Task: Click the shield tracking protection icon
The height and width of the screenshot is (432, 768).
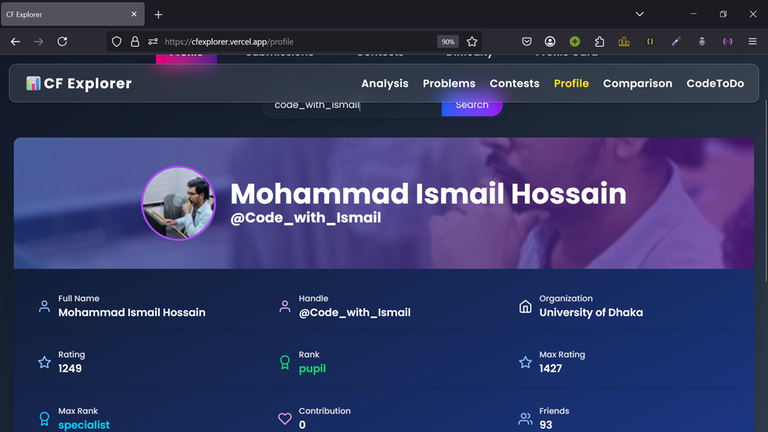Action: [x=117, y=42]
